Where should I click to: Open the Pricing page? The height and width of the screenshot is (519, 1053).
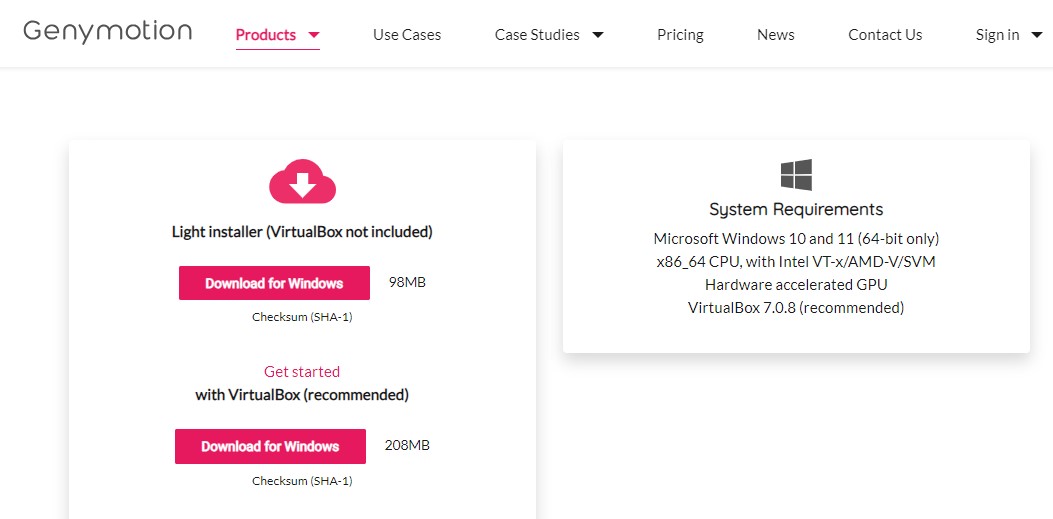(x=680, y=34)
